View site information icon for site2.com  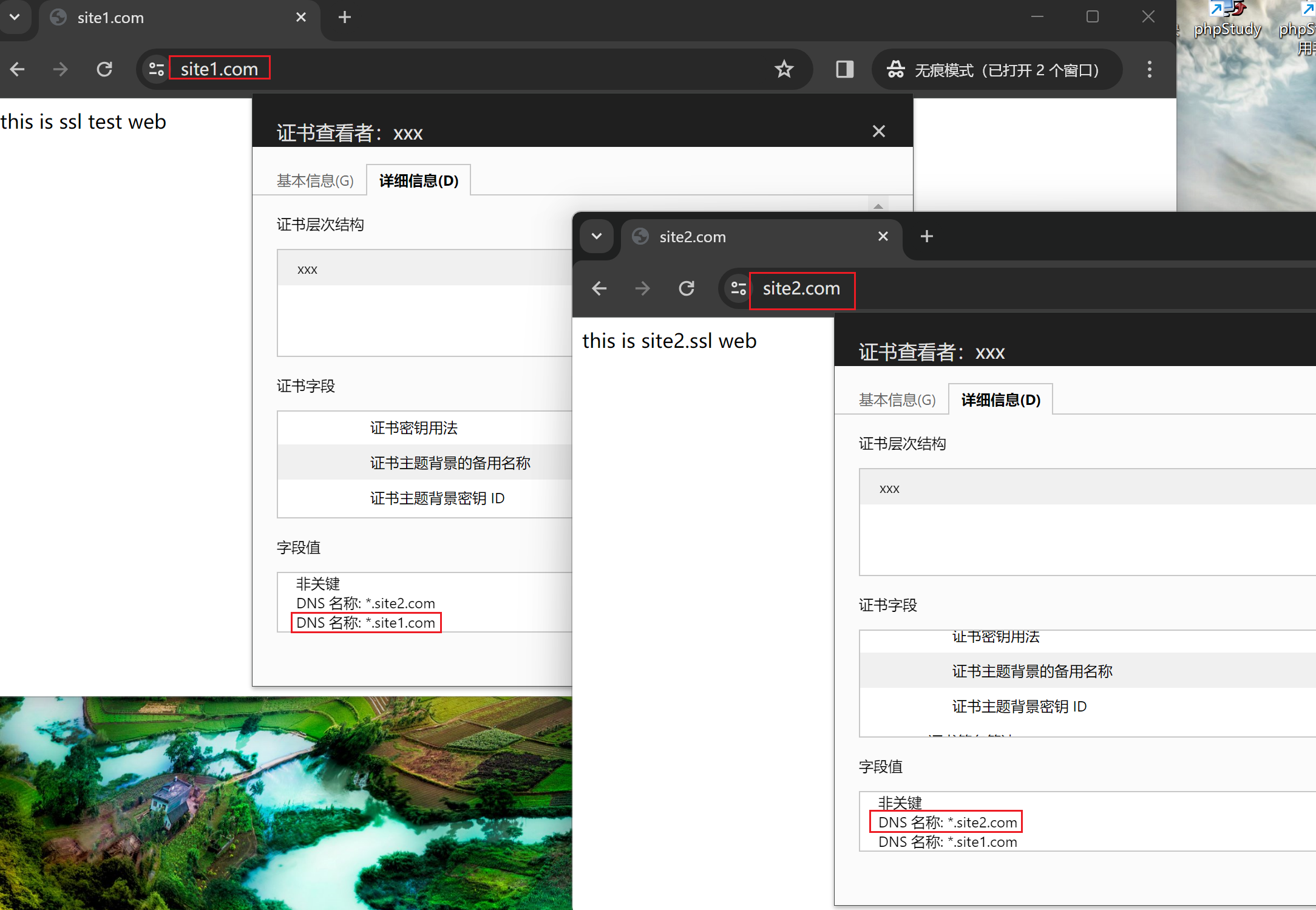[x=738, y=288]
